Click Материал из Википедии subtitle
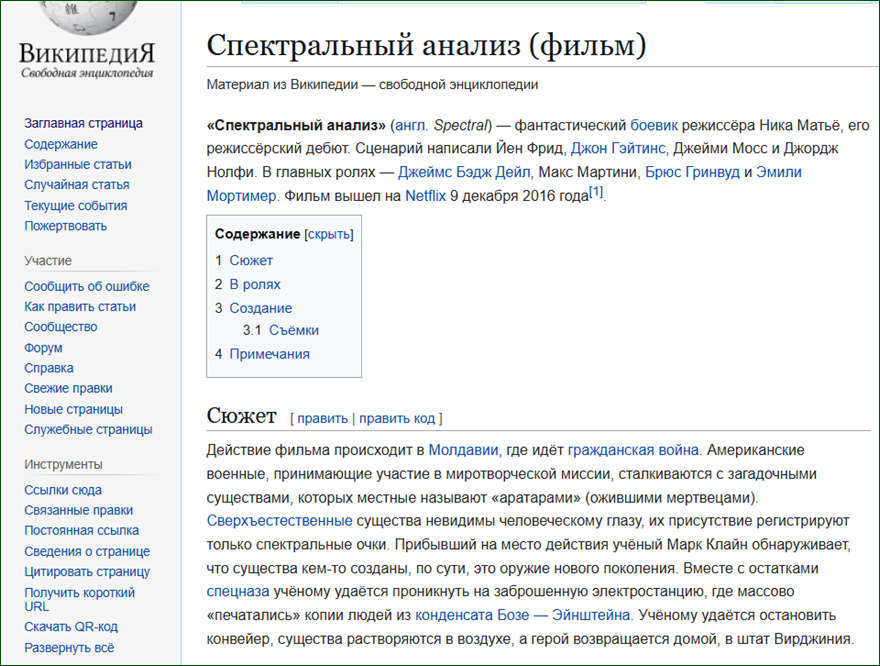 click(372, 85)
